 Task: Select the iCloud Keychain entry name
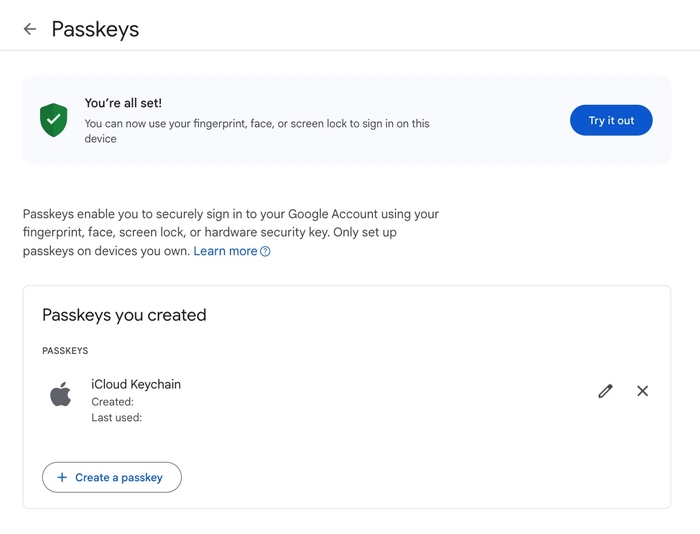click(x=136, y=384)
